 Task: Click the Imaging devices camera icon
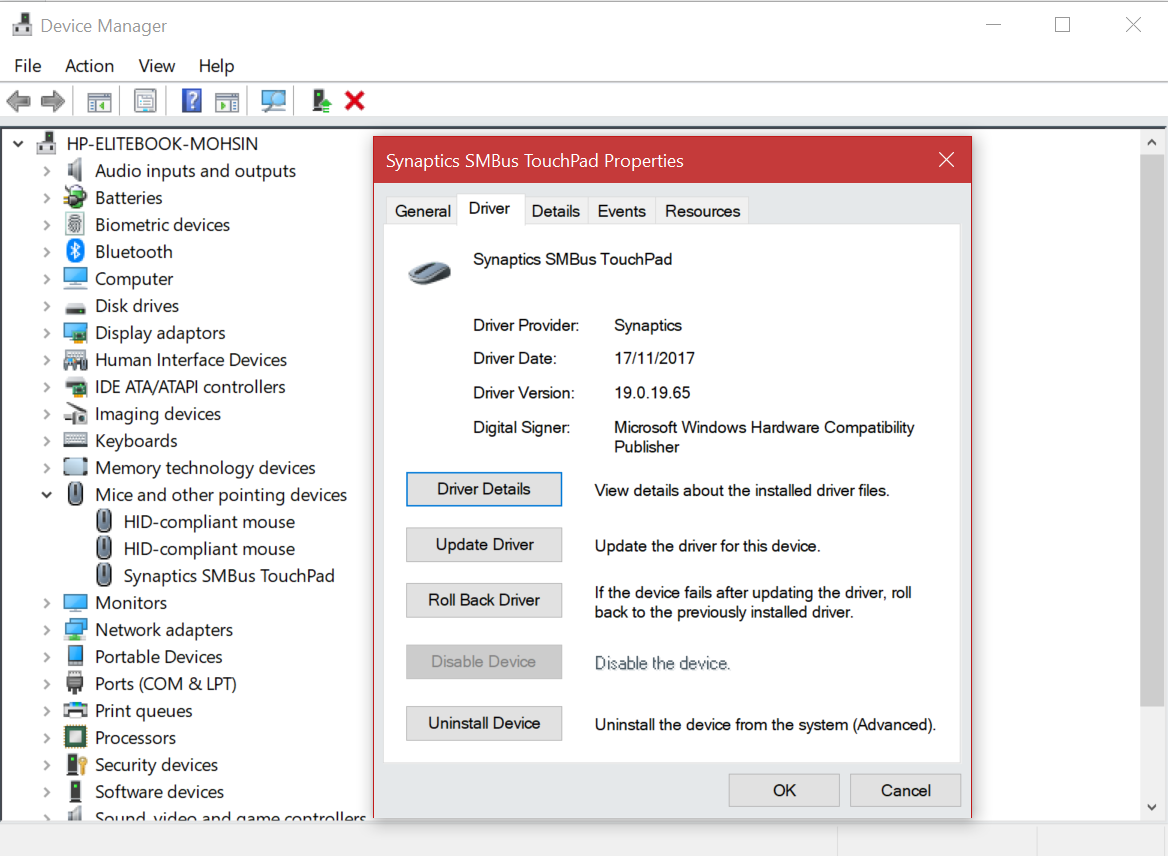coord(75,413)
